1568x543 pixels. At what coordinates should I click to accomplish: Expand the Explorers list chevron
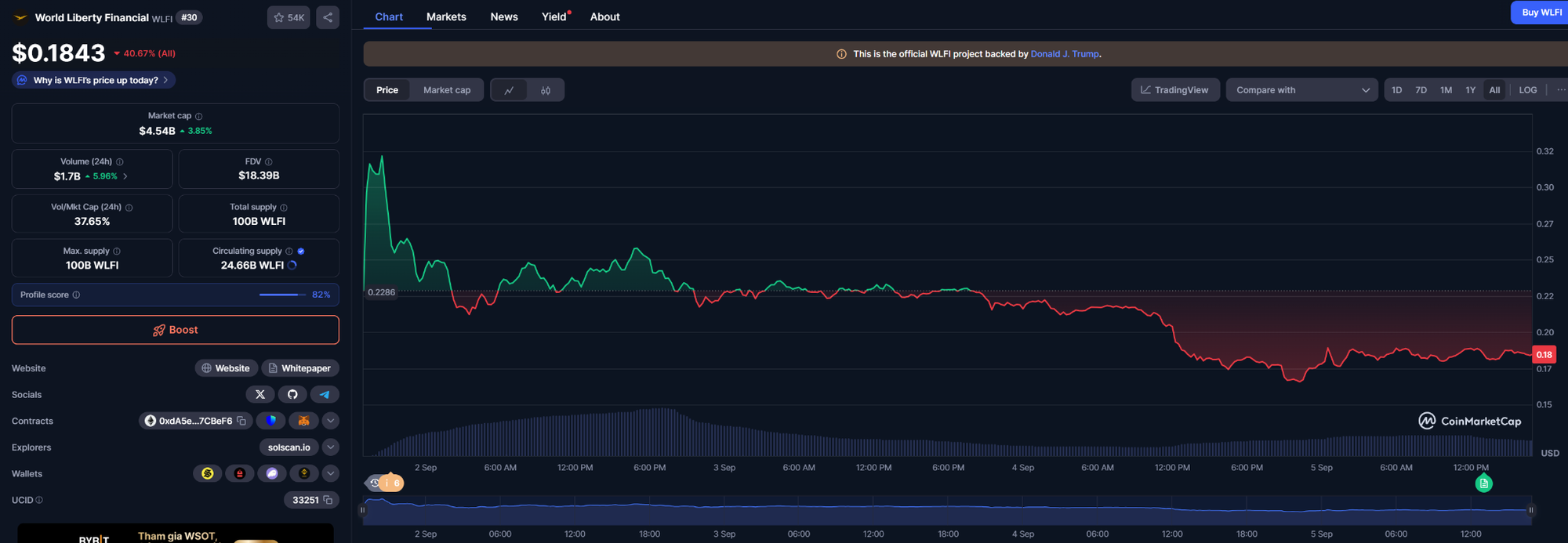point(331,447)
